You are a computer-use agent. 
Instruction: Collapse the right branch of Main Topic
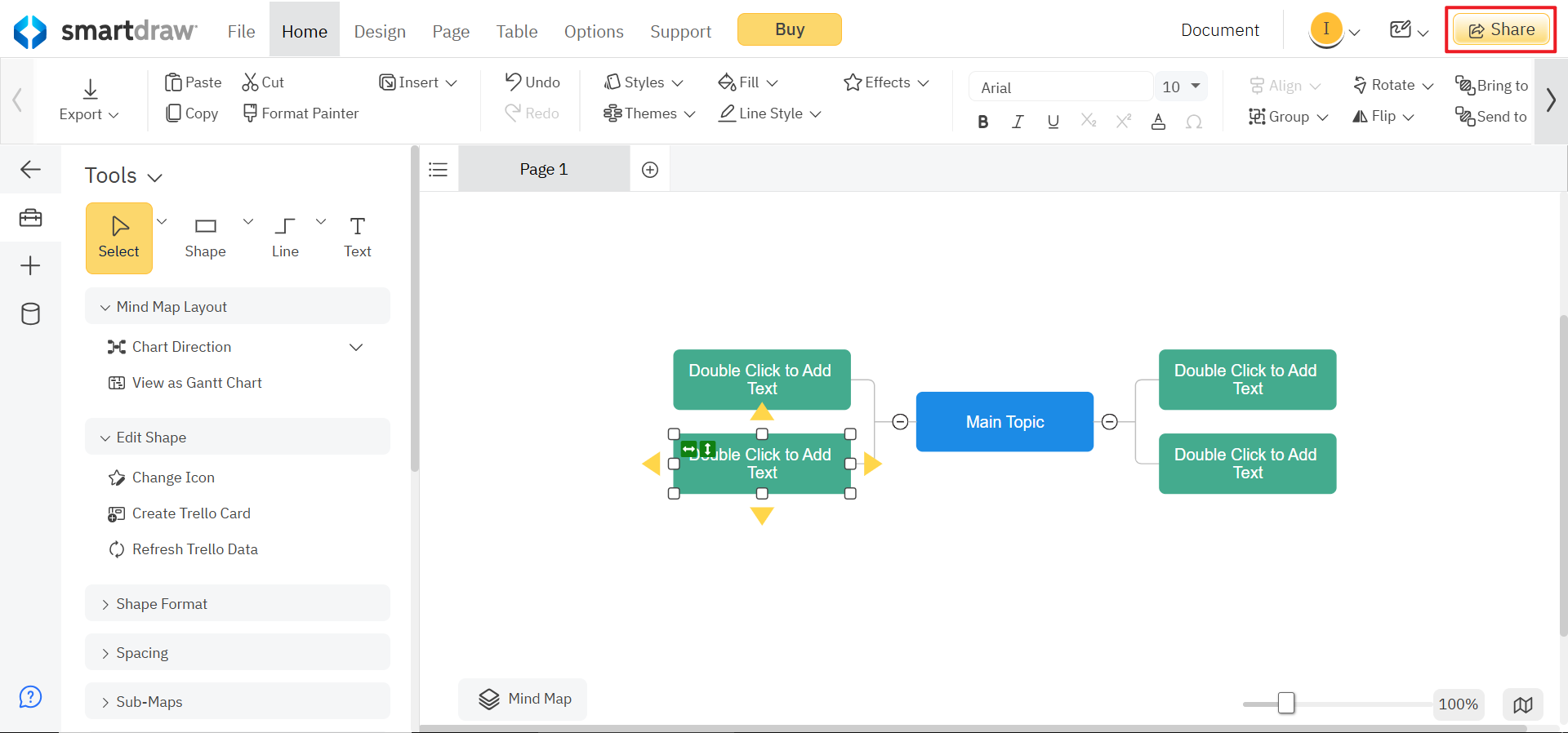click(x=1109, y=422)
